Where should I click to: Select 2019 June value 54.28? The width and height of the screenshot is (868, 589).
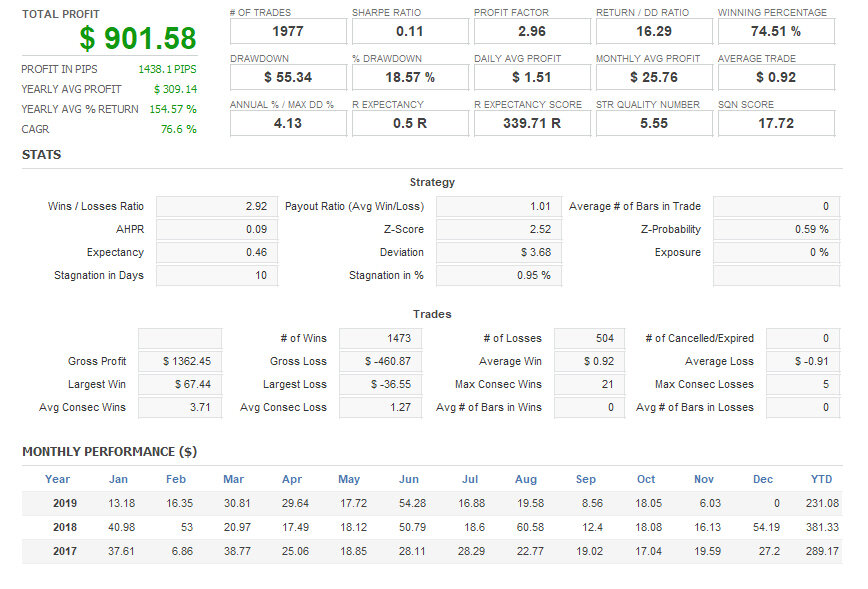412,503
